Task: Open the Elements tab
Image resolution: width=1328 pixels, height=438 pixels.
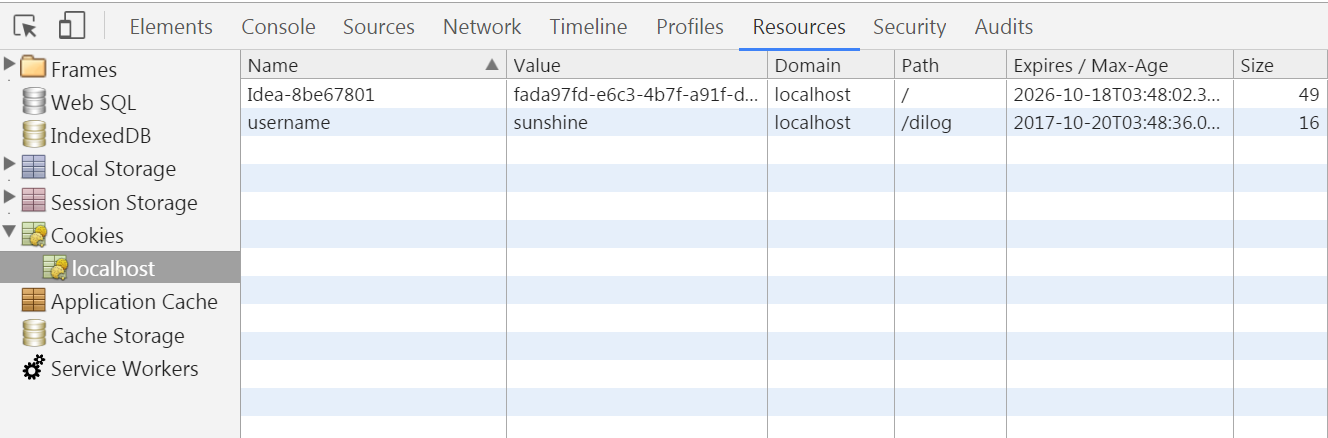Action: pos(171,27)
